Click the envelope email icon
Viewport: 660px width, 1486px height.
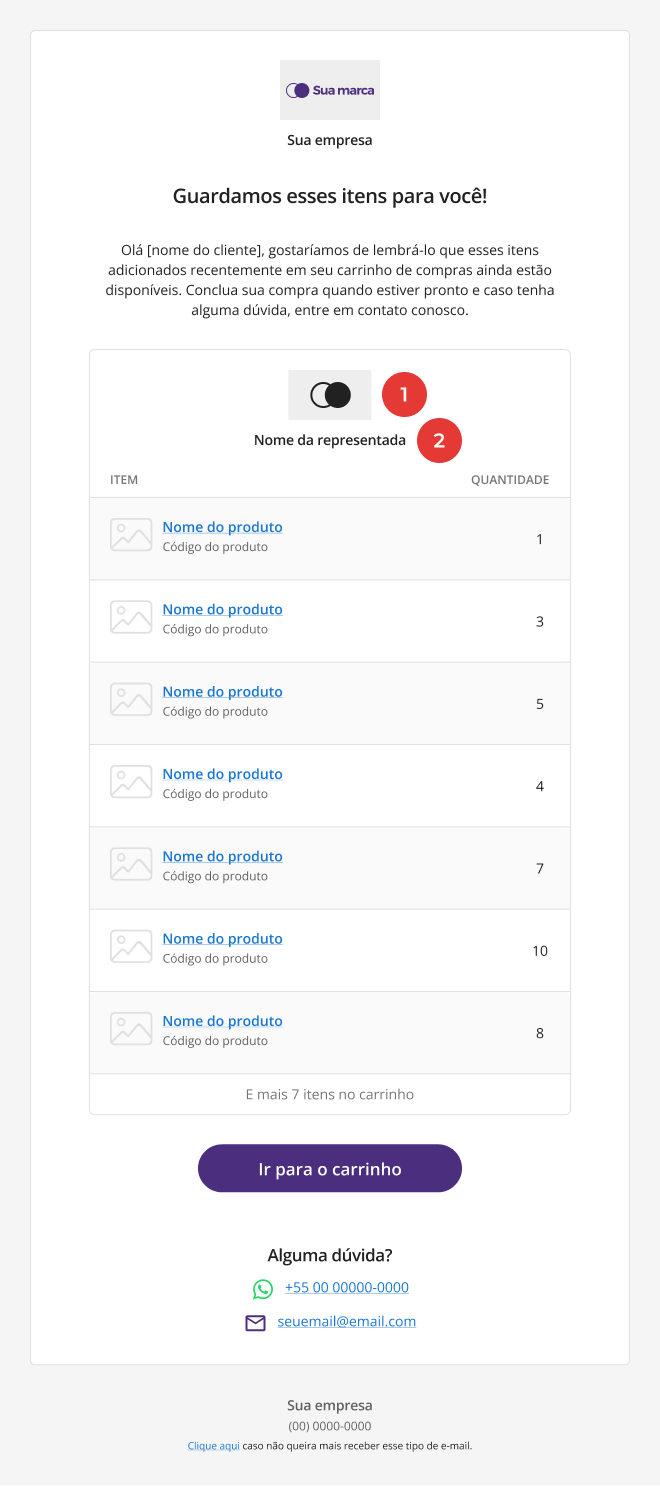256,1323
